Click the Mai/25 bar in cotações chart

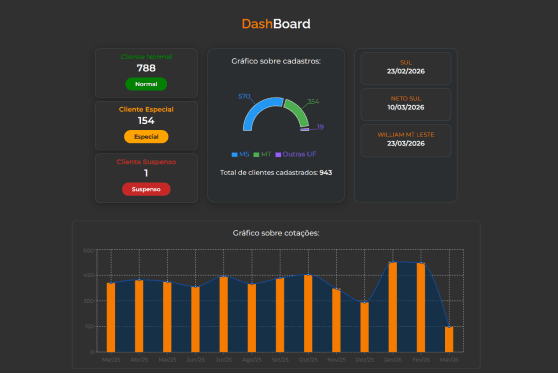(167, 317)
